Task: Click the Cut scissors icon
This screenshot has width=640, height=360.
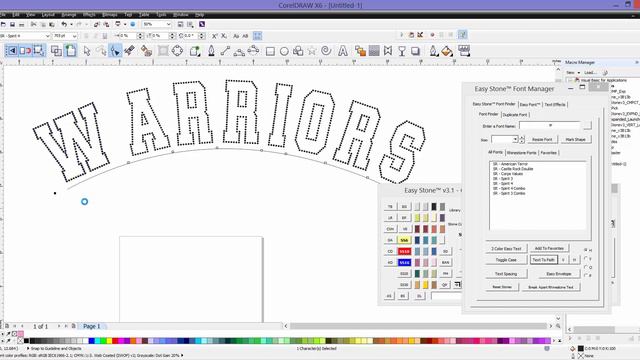Action: pos(33,24)
